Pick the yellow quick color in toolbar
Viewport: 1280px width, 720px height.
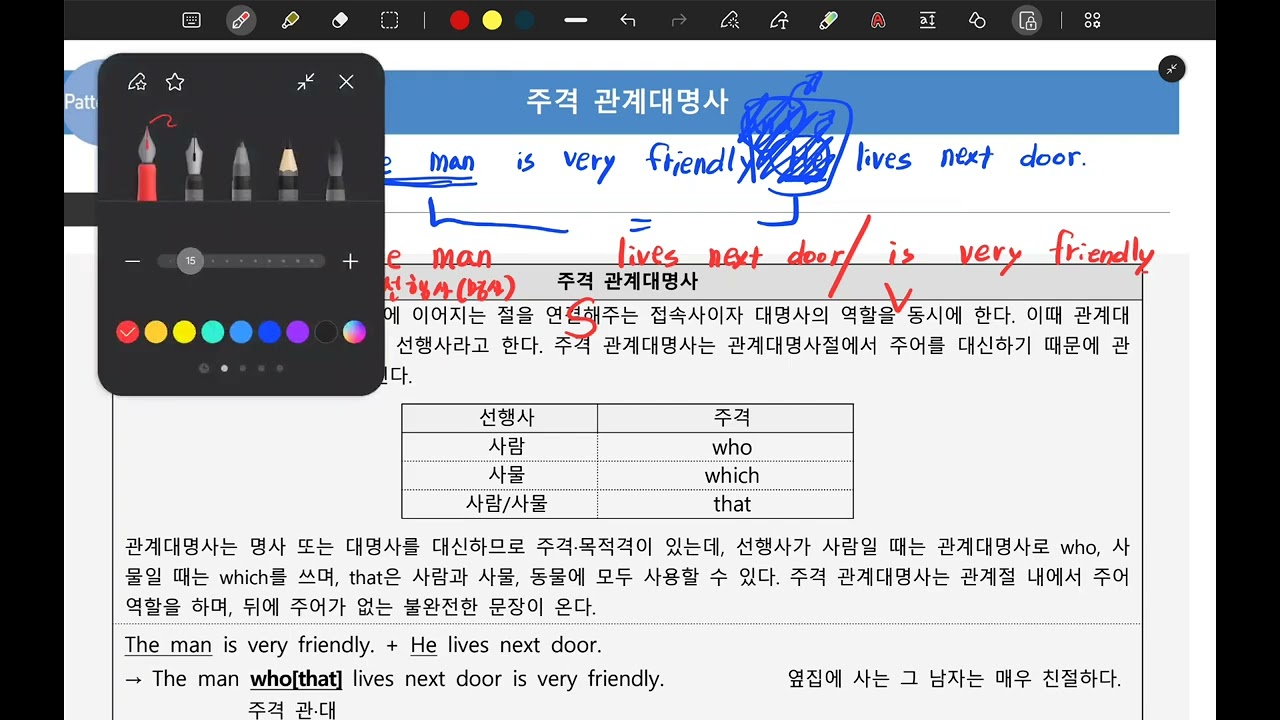[492, 20]
